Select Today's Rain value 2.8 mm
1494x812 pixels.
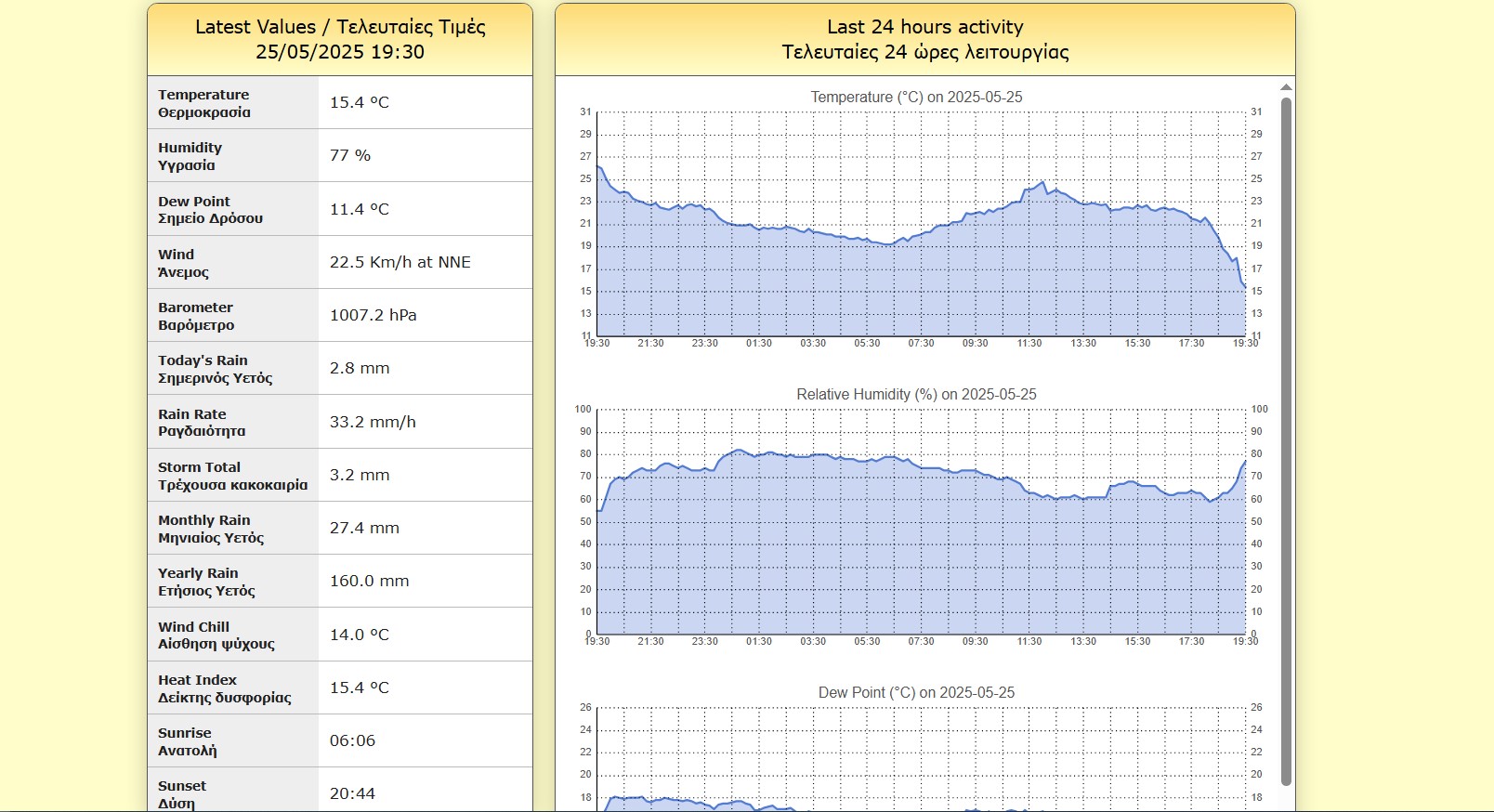(x=360, y=368)
